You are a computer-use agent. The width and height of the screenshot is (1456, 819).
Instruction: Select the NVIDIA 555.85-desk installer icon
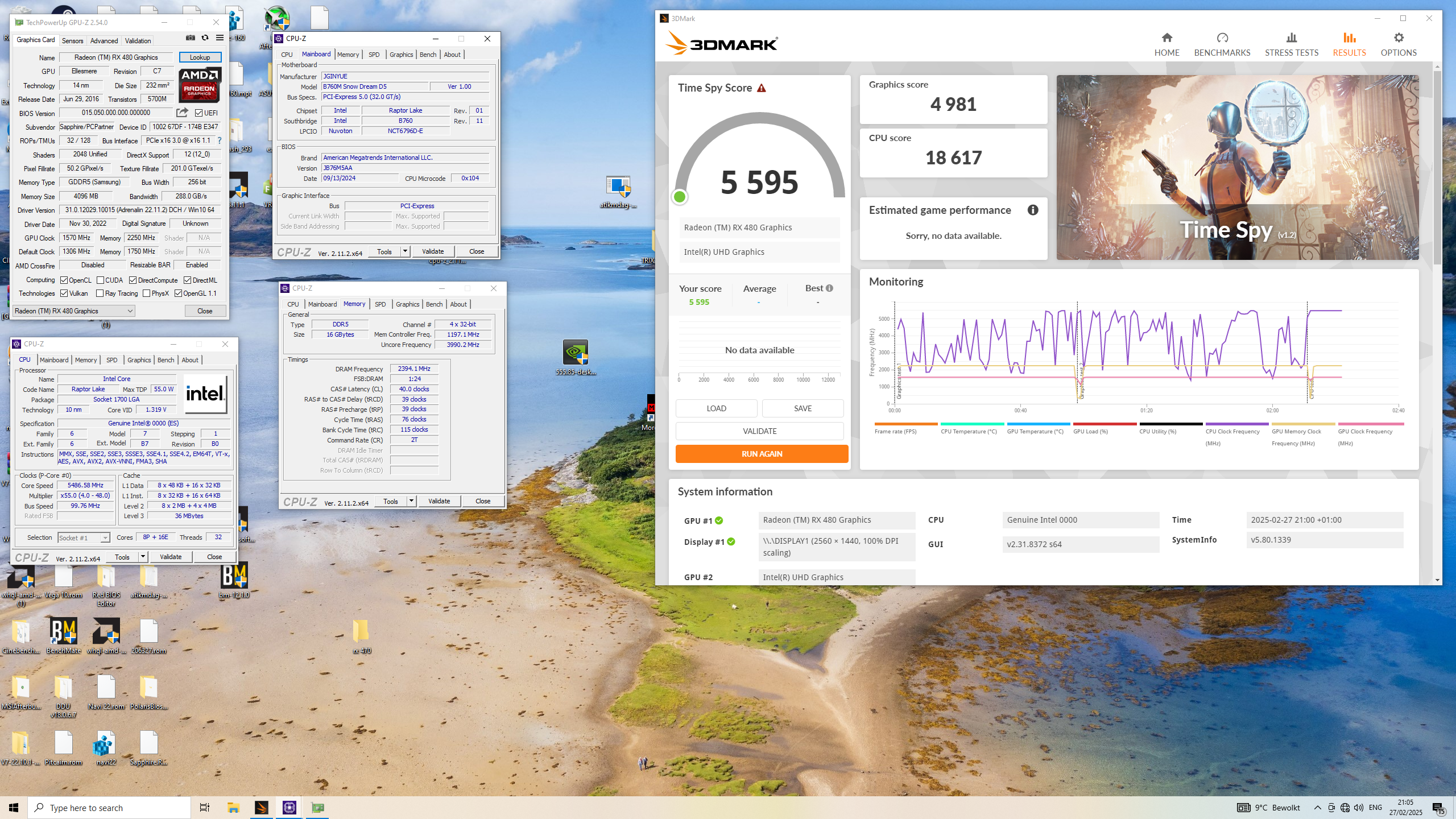pos(576,357)
